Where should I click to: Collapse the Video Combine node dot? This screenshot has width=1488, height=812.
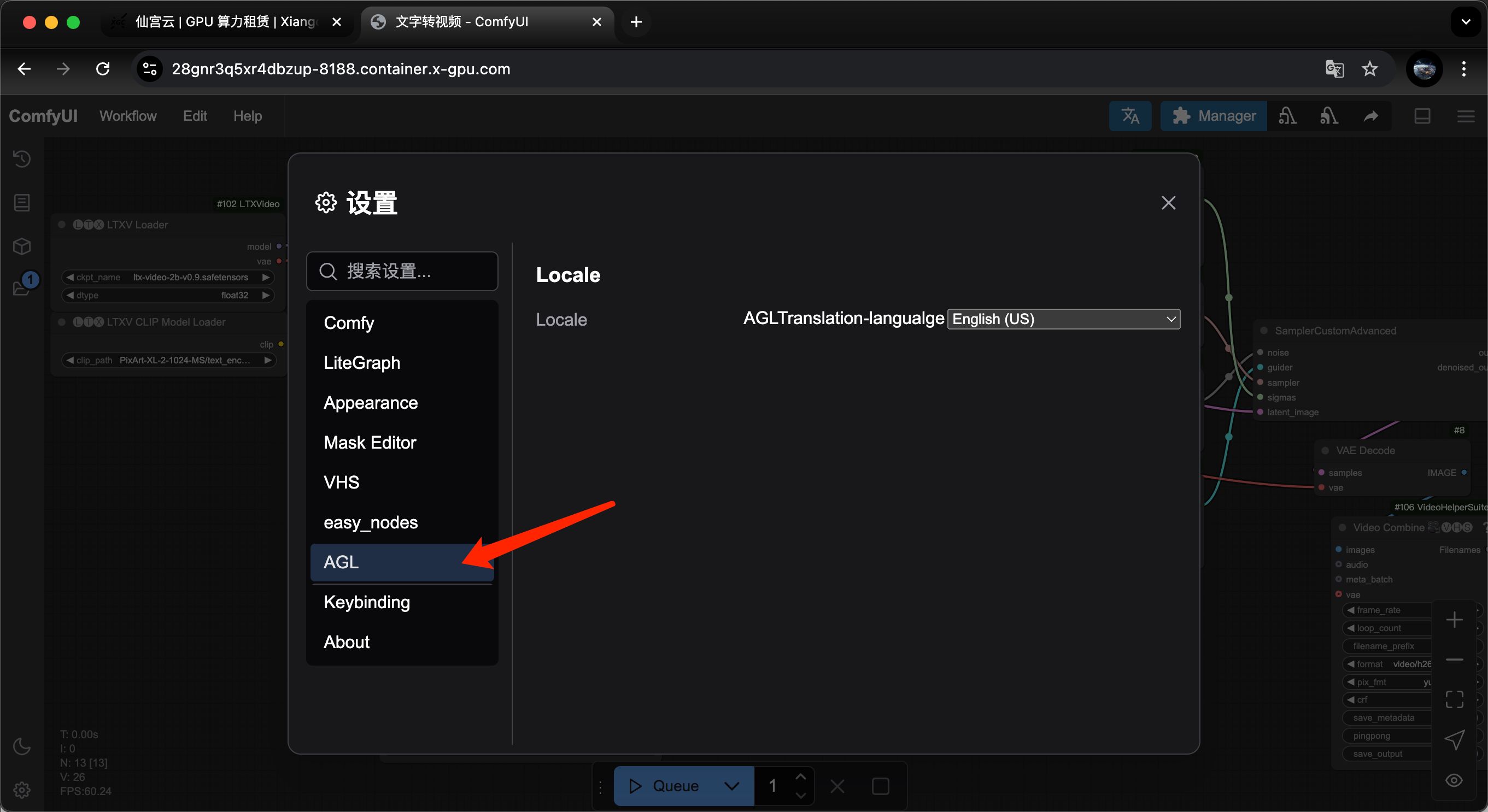point(1343,527)
